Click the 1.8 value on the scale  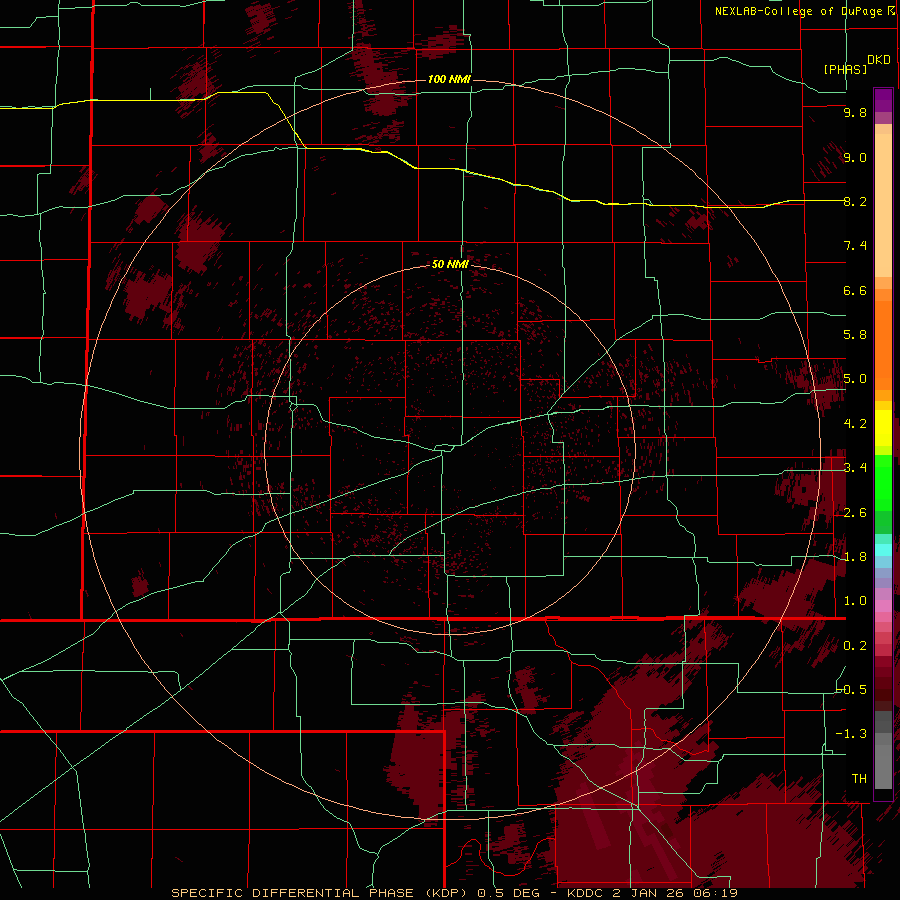click(855, 557)
